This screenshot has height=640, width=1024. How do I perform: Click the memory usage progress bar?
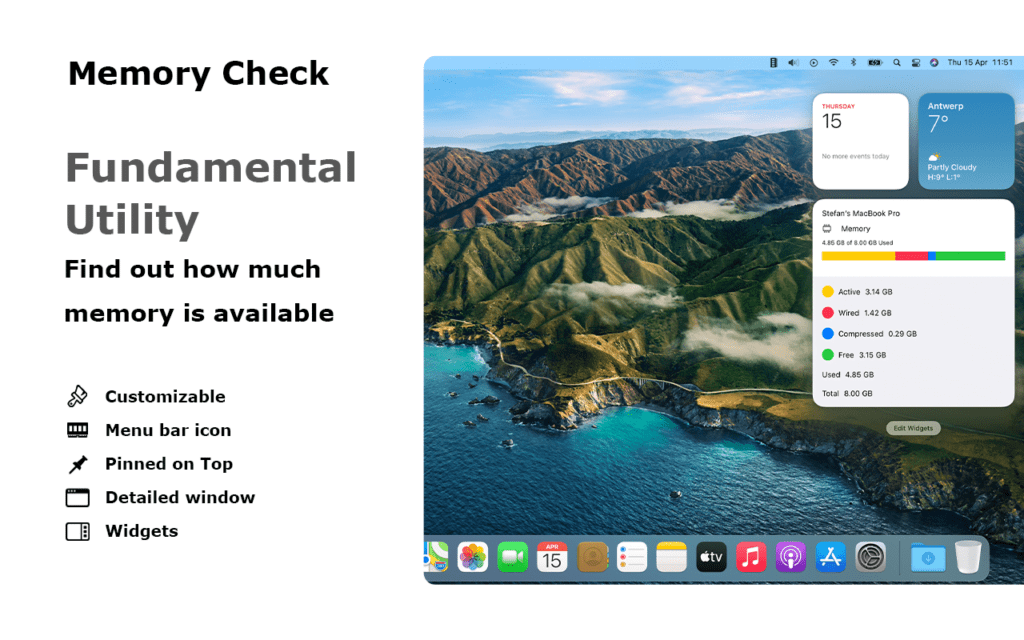pyautogui.click(x=913, y=257)
